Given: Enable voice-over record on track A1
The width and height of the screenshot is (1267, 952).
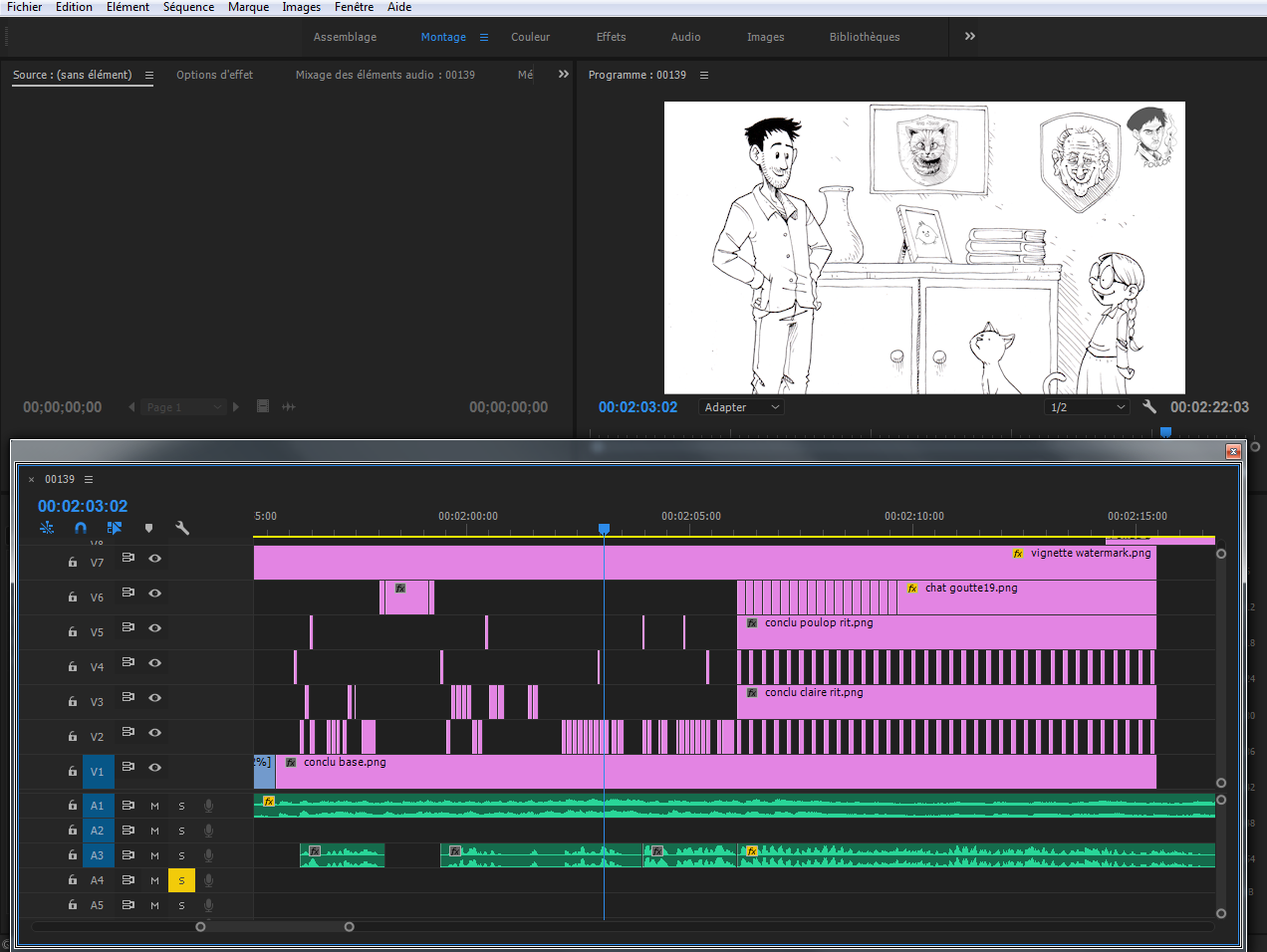Looking at the screenshot, I should tap(208, 806).
